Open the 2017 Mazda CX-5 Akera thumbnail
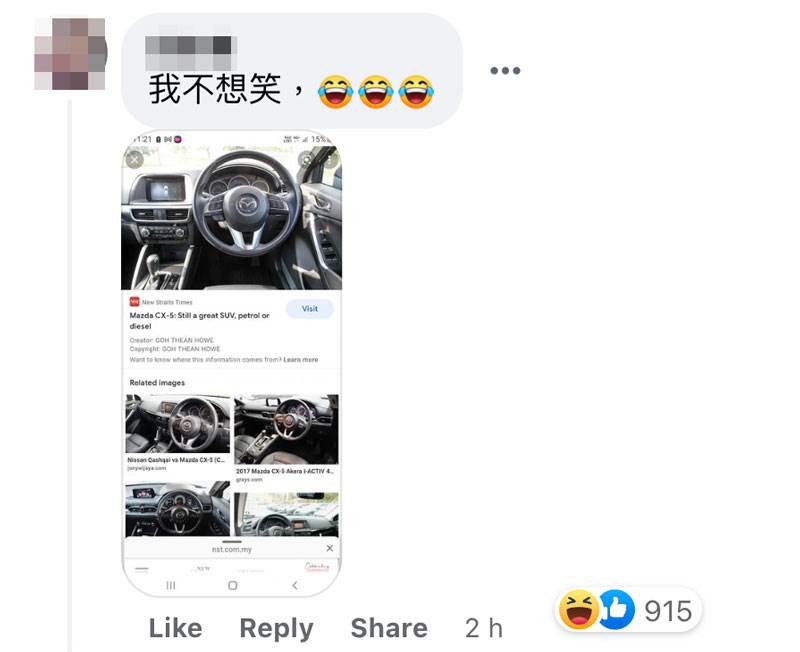This screenshot has height=652, width=800. pos(286,429)
